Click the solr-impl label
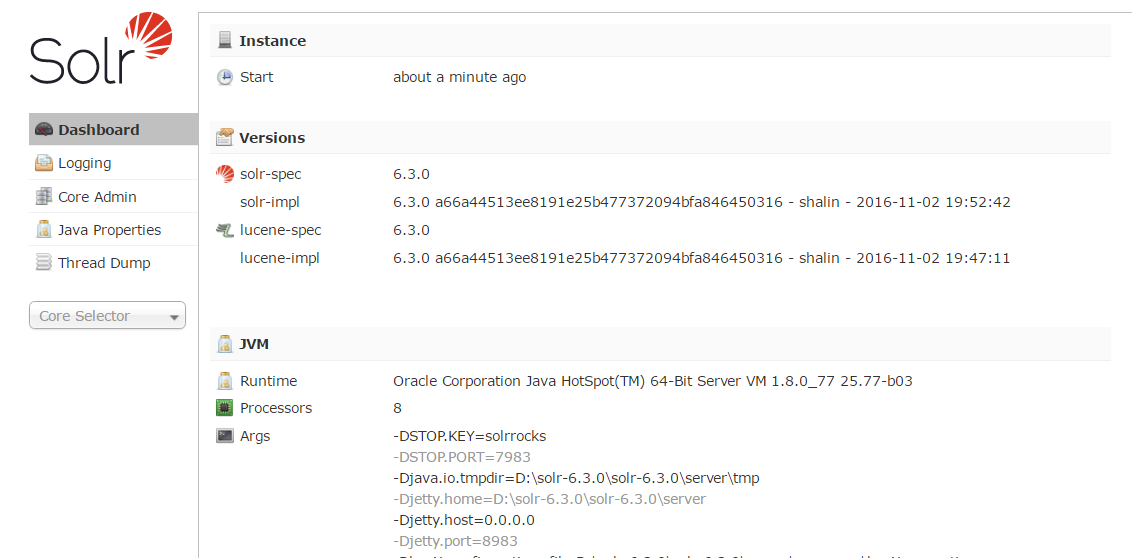The height and width of the screenshot is (558, 1132). pyautogui.click(x=269, y=202)
